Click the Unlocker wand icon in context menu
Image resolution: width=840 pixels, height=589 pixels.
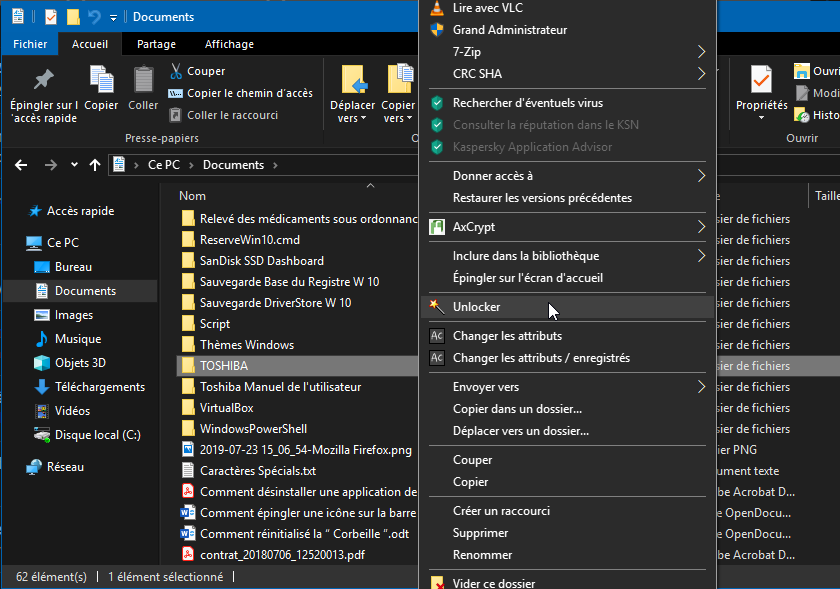coord(436,307)
